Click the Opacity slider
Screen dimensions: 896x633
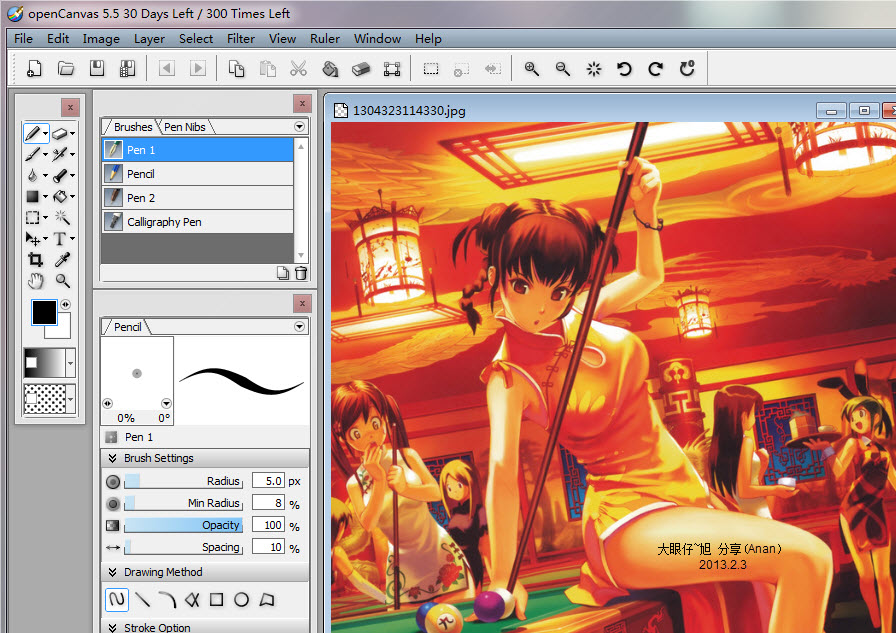click(183, 525)
